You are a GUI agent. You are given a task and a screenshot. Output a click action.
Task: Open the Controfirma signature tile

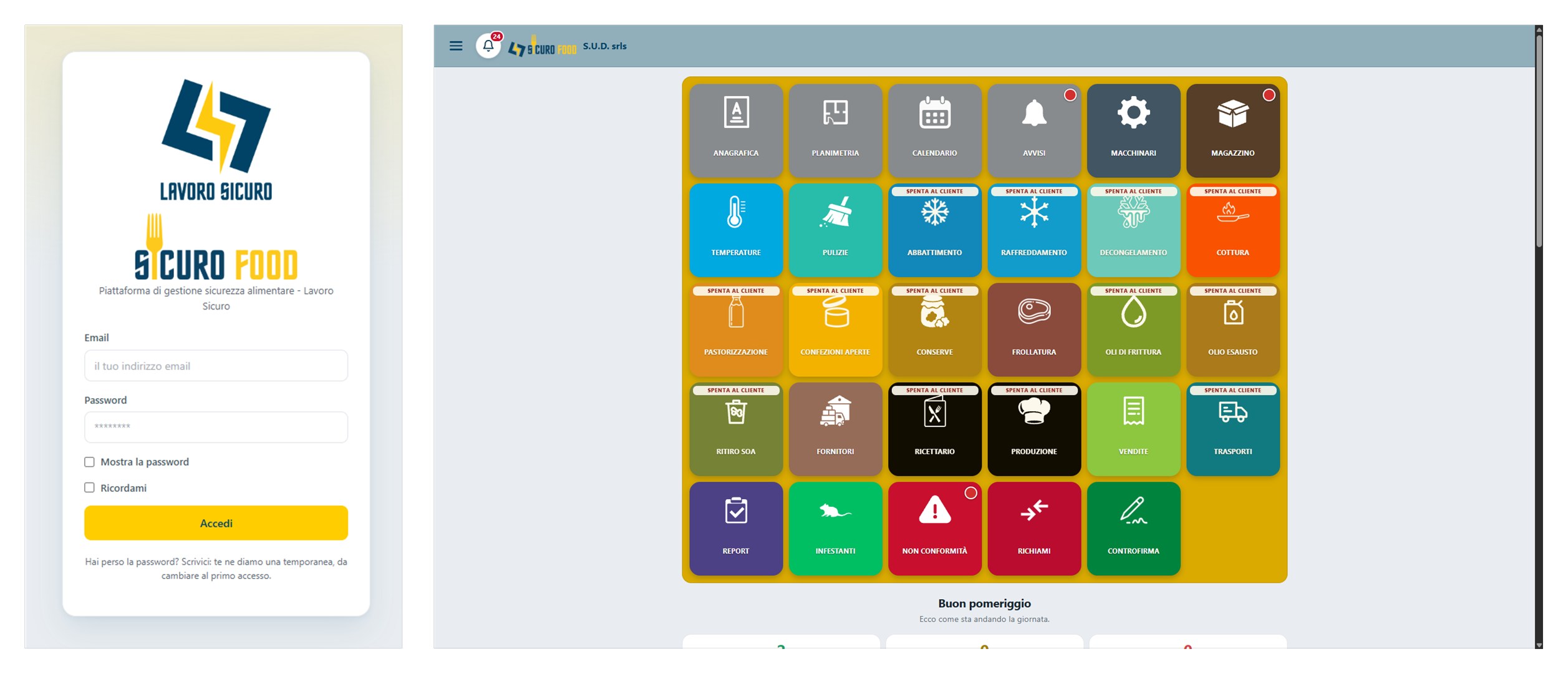click(x=1133, y=529)
